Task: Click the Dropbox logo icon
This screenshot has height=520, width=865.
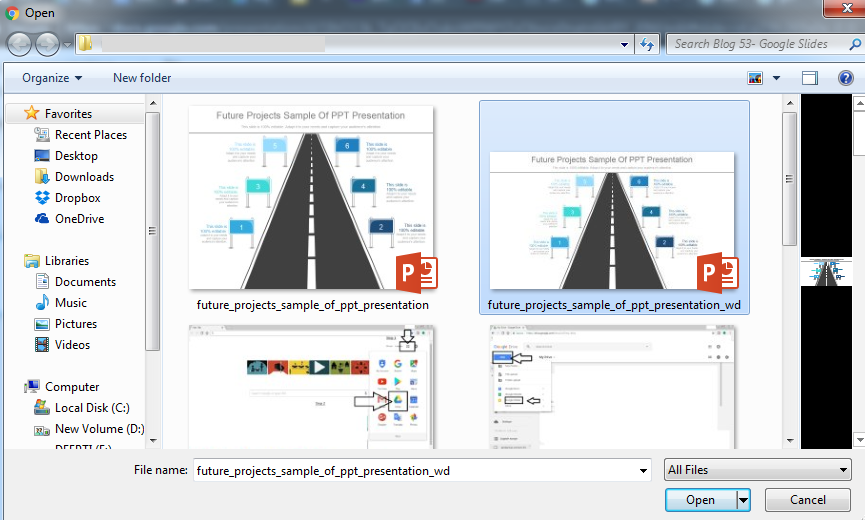Action: (x=42, y=197)
